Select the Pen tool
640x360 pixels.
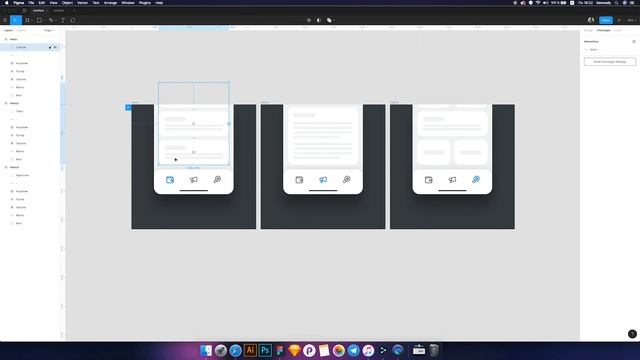click(x=51, y=20)
